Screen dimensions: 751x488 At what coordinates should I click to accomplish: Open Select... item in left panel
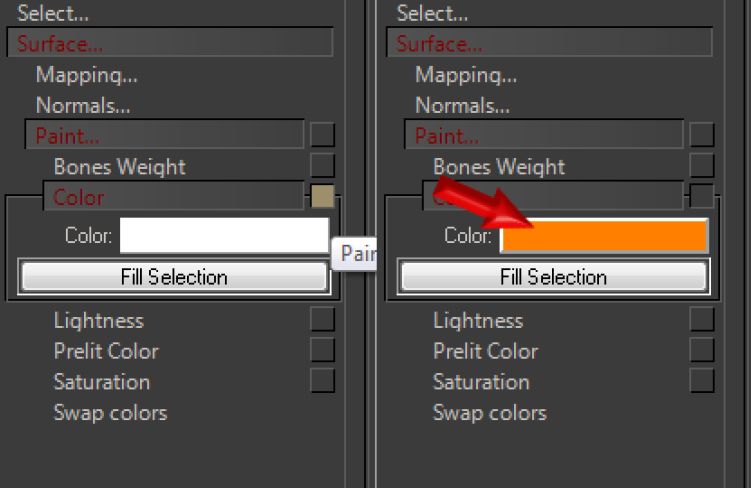tap(52, 14)
